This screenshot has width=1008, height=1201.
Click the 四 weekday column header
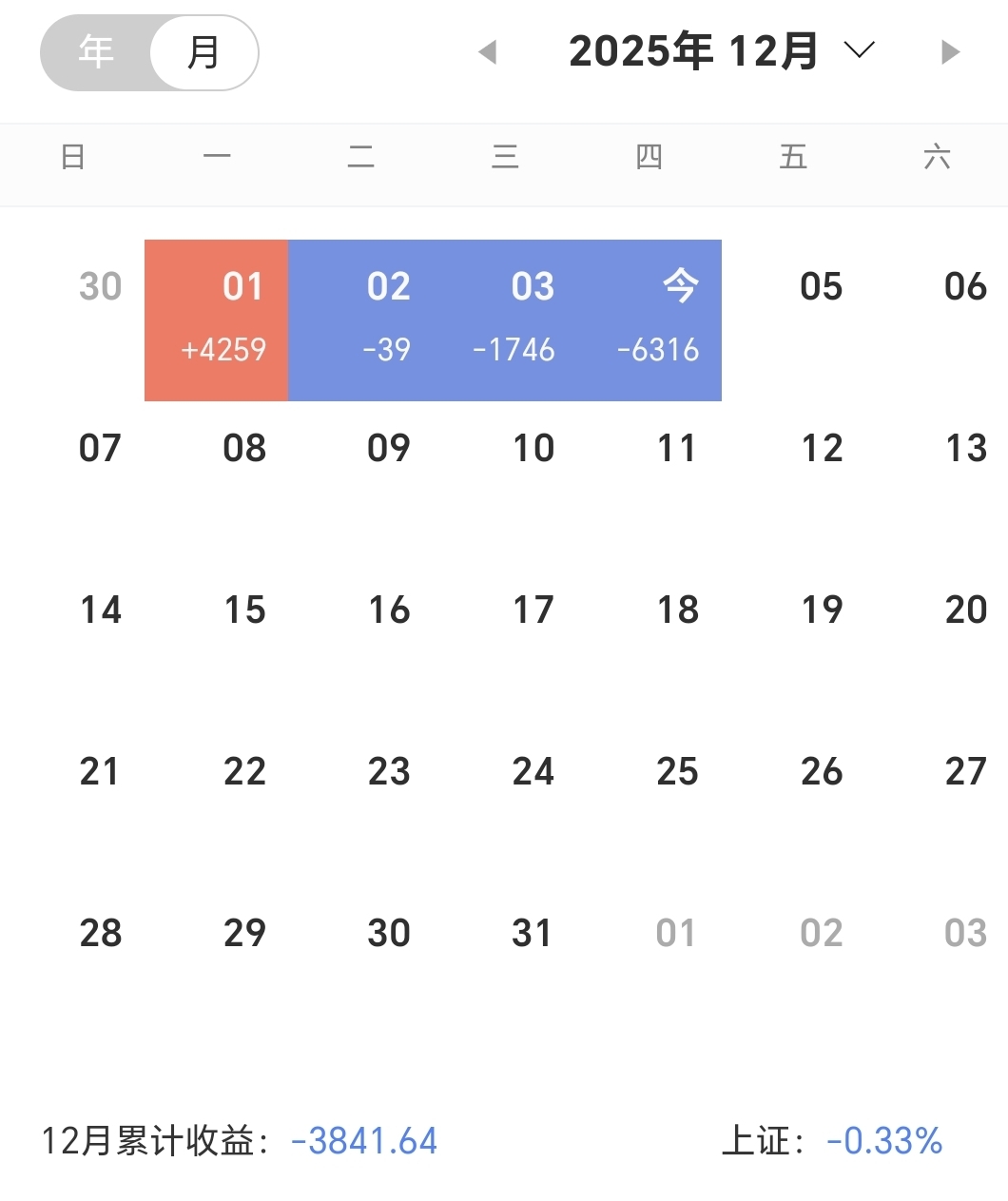(649, 157)
